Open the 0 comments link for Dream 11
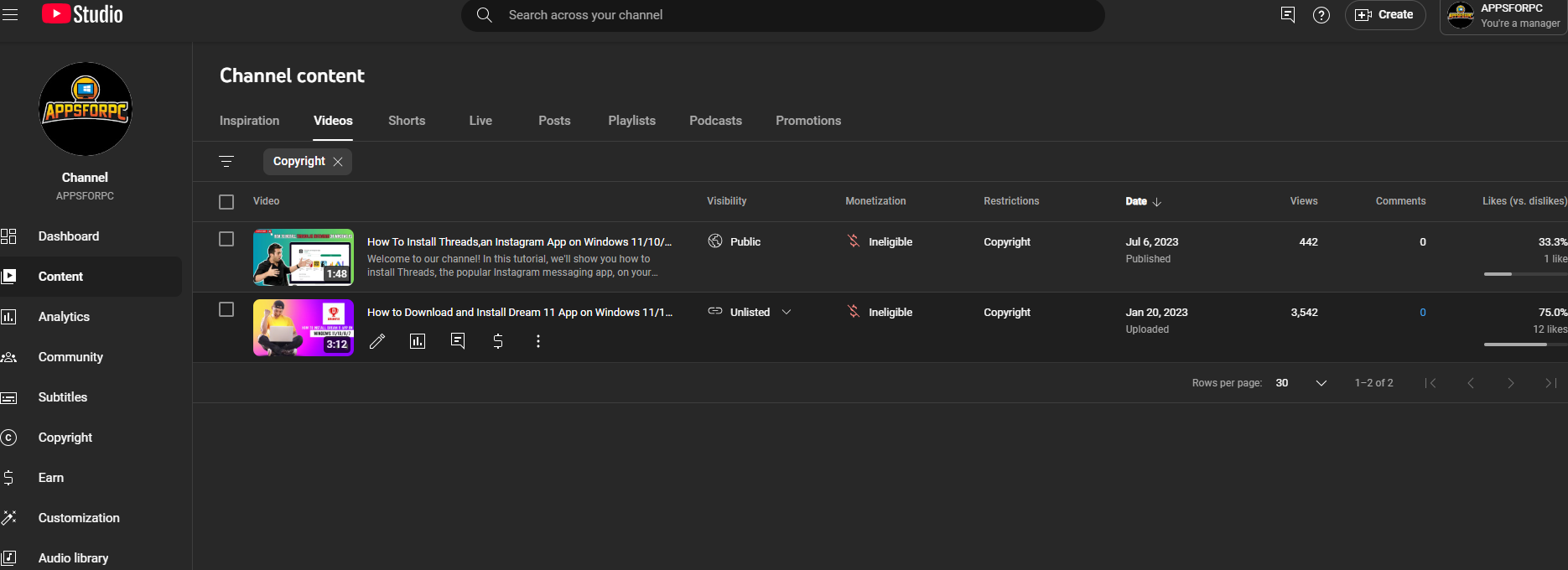The height and width of the screenshot is (570, 1568). coord(1423,312)
